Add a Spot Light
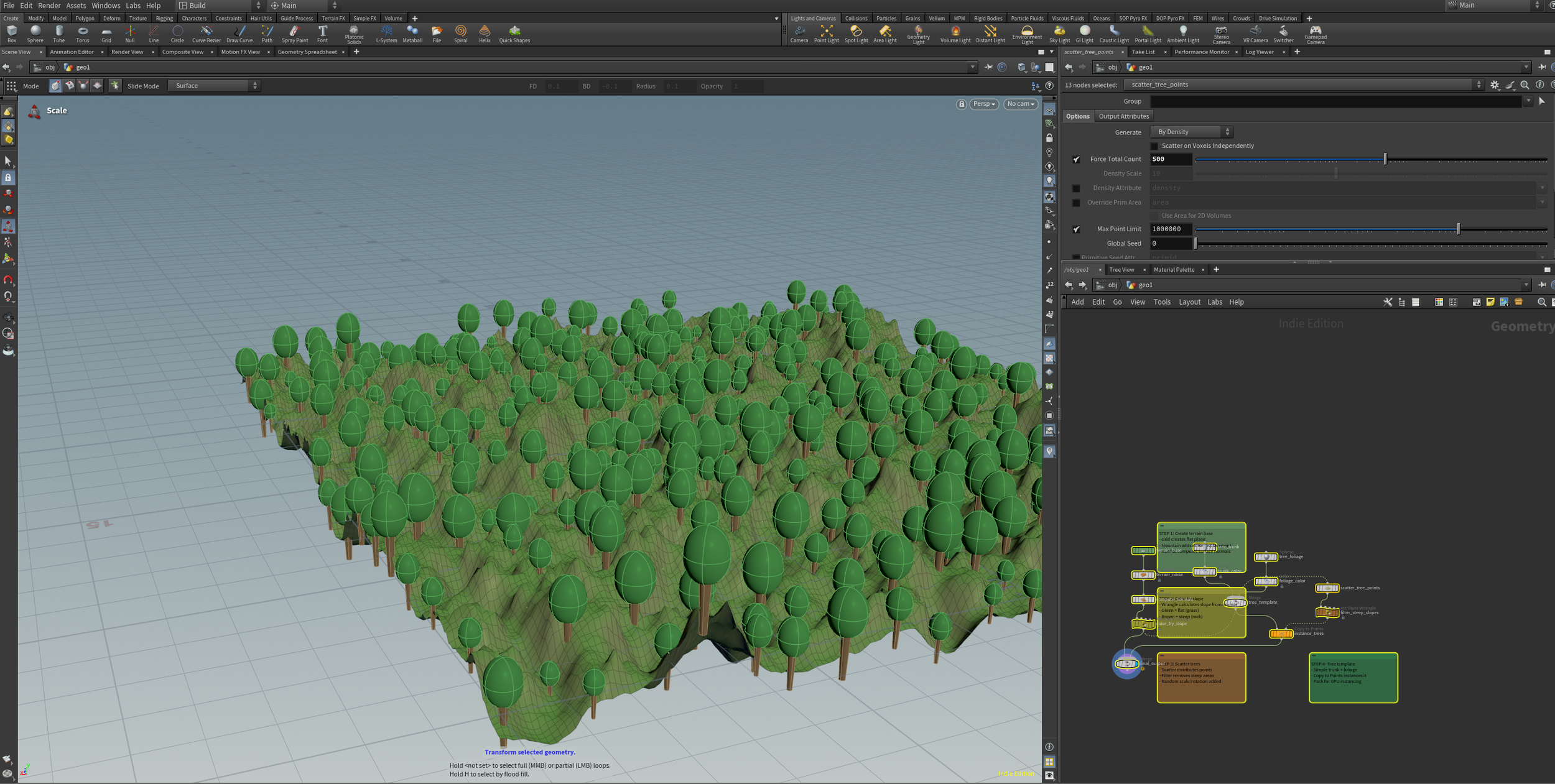 pyautogui.click(x=856, y=34)
